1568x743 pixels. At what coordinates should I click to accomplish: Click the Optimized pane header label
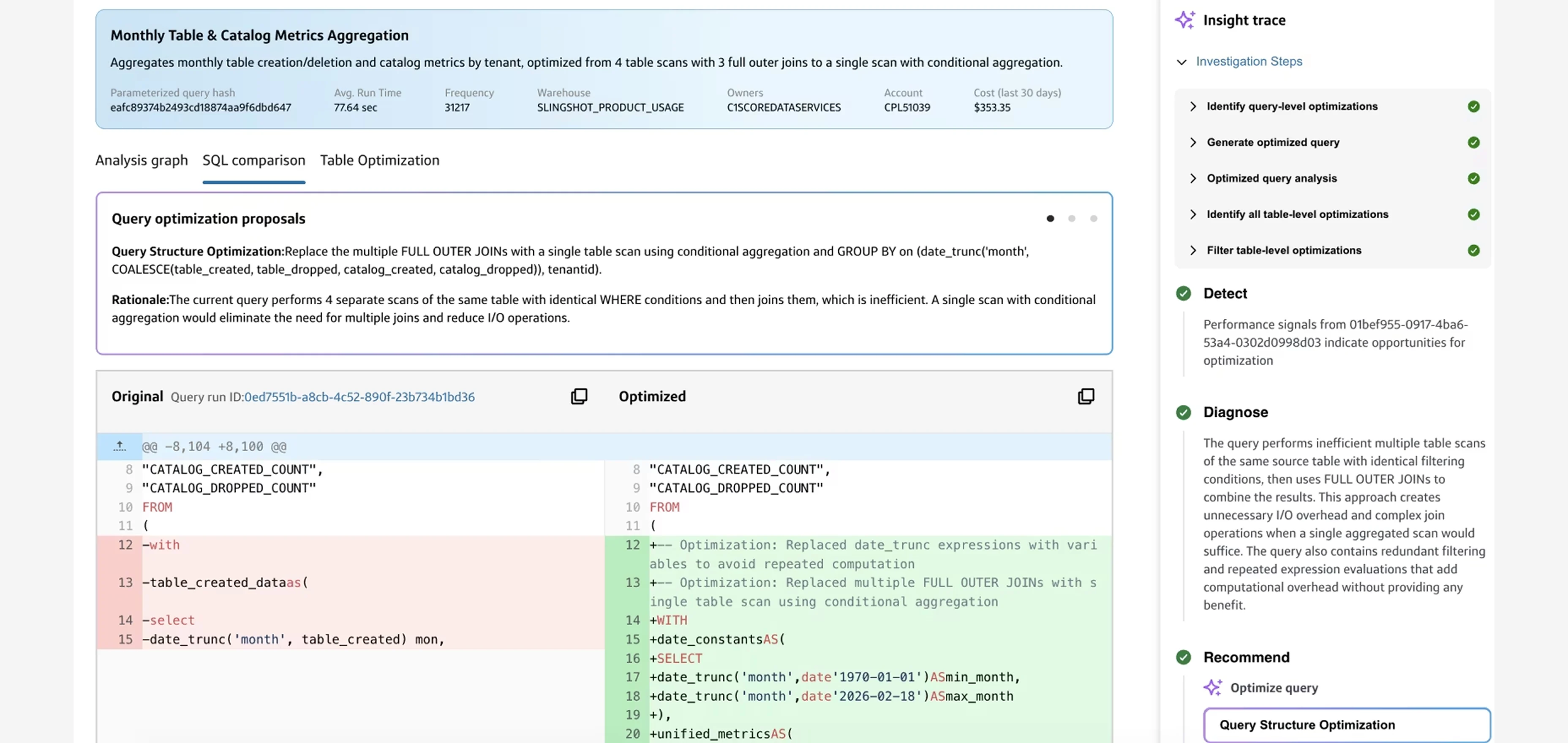(652, 396)
